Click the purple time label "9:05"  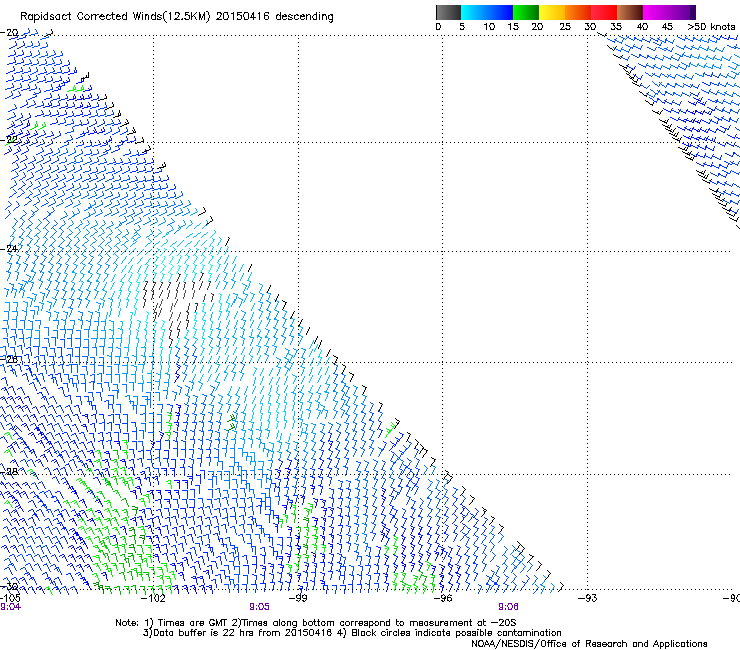pyautogui.click(x=259, y=607)
